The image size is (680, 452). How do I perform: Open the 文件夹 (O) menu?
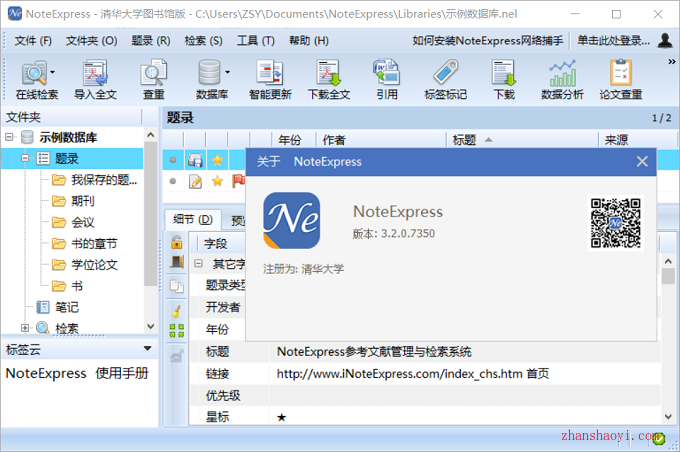[92, 41]
